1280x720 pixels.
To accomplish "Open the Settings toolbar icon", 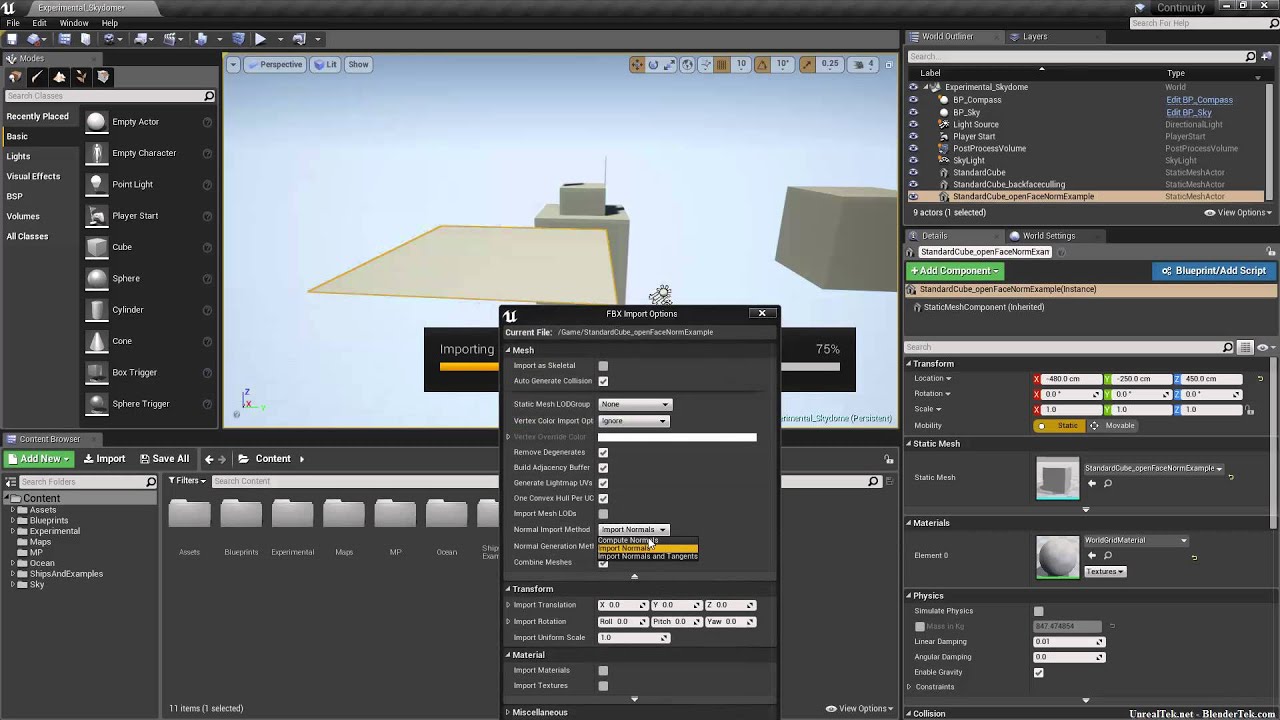I will pyautogui.click(x=109, y=39).
